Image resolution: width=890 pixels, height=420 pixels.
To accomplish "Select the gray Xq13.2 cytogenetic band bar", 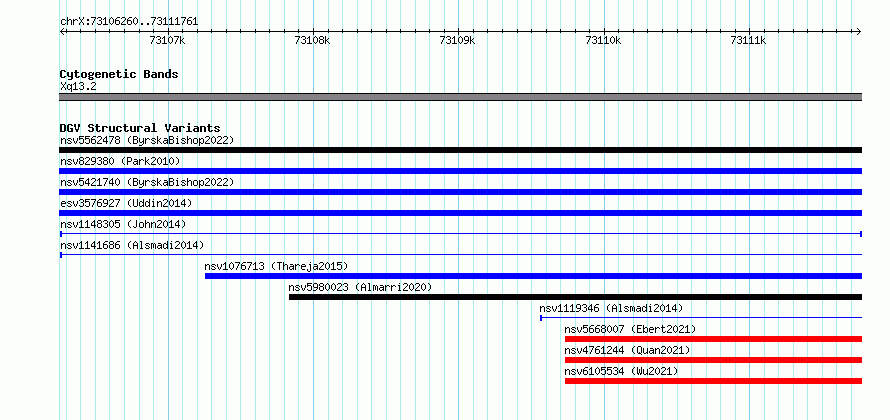I will (x=460, y=97).
